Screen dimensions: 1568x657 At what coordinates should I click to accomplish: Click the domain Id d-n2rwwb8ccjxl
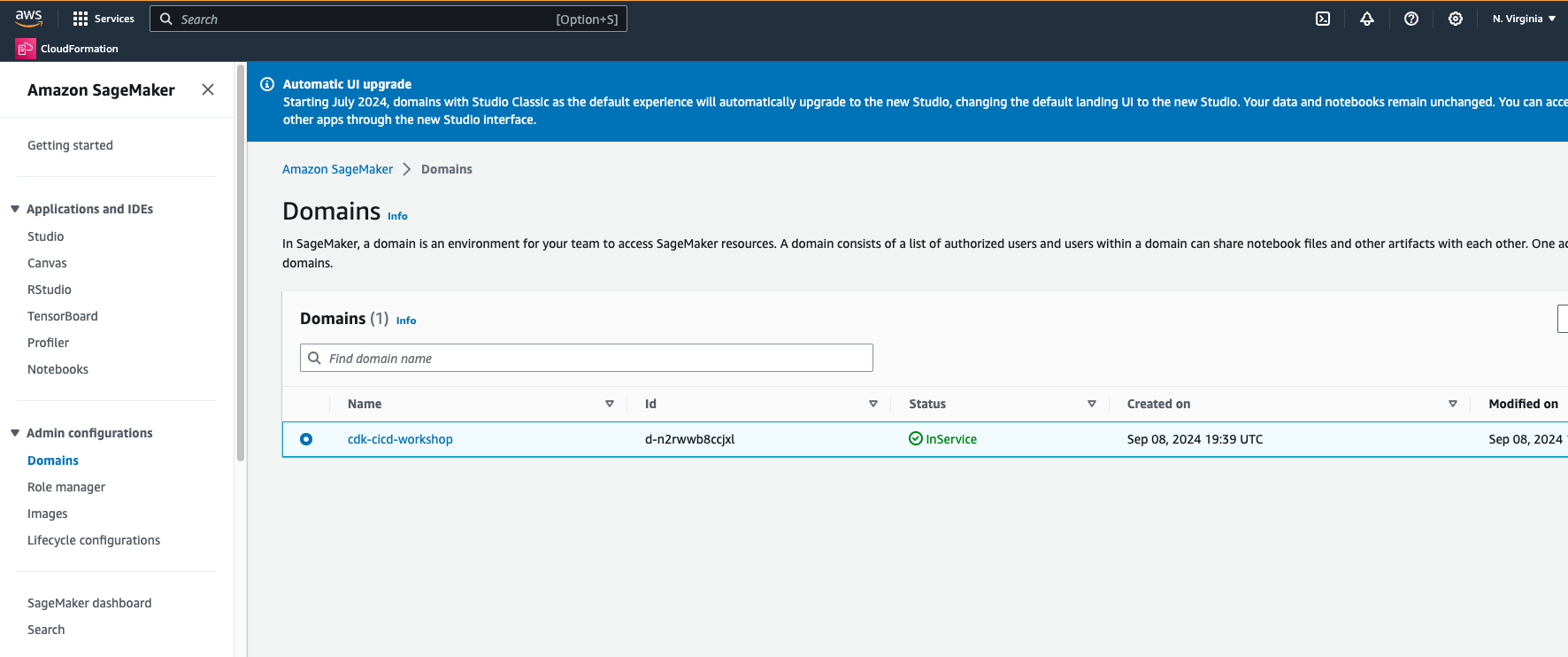689,439
